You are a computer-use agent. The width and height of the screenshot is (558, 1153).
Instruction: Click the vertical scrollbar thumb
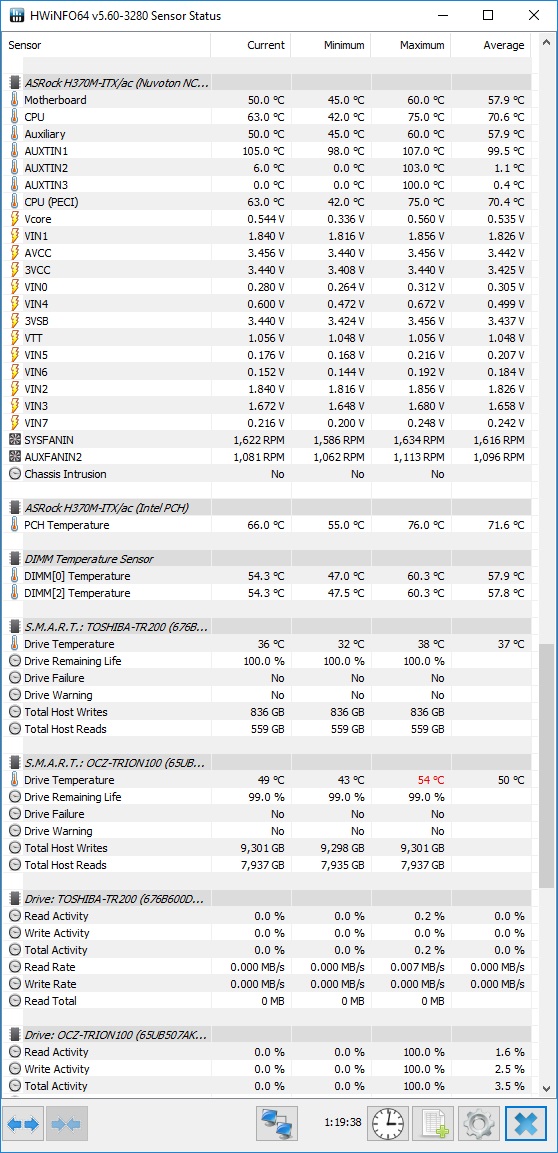(x=546, y=766)
